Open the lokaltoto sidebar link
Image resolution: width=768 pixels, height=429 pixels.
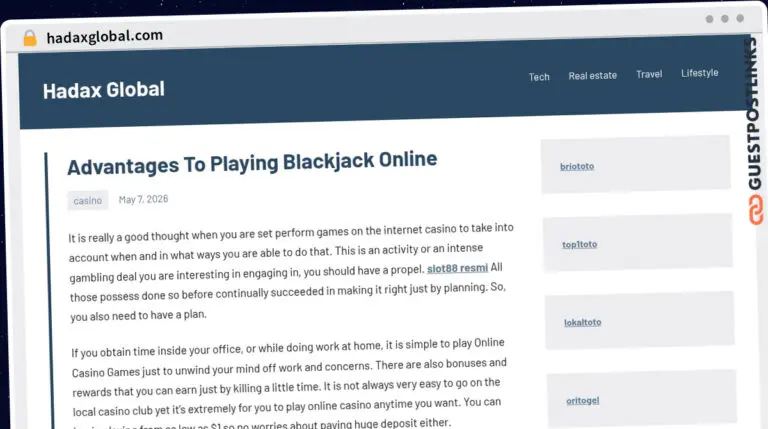click(x=582, y=322)
